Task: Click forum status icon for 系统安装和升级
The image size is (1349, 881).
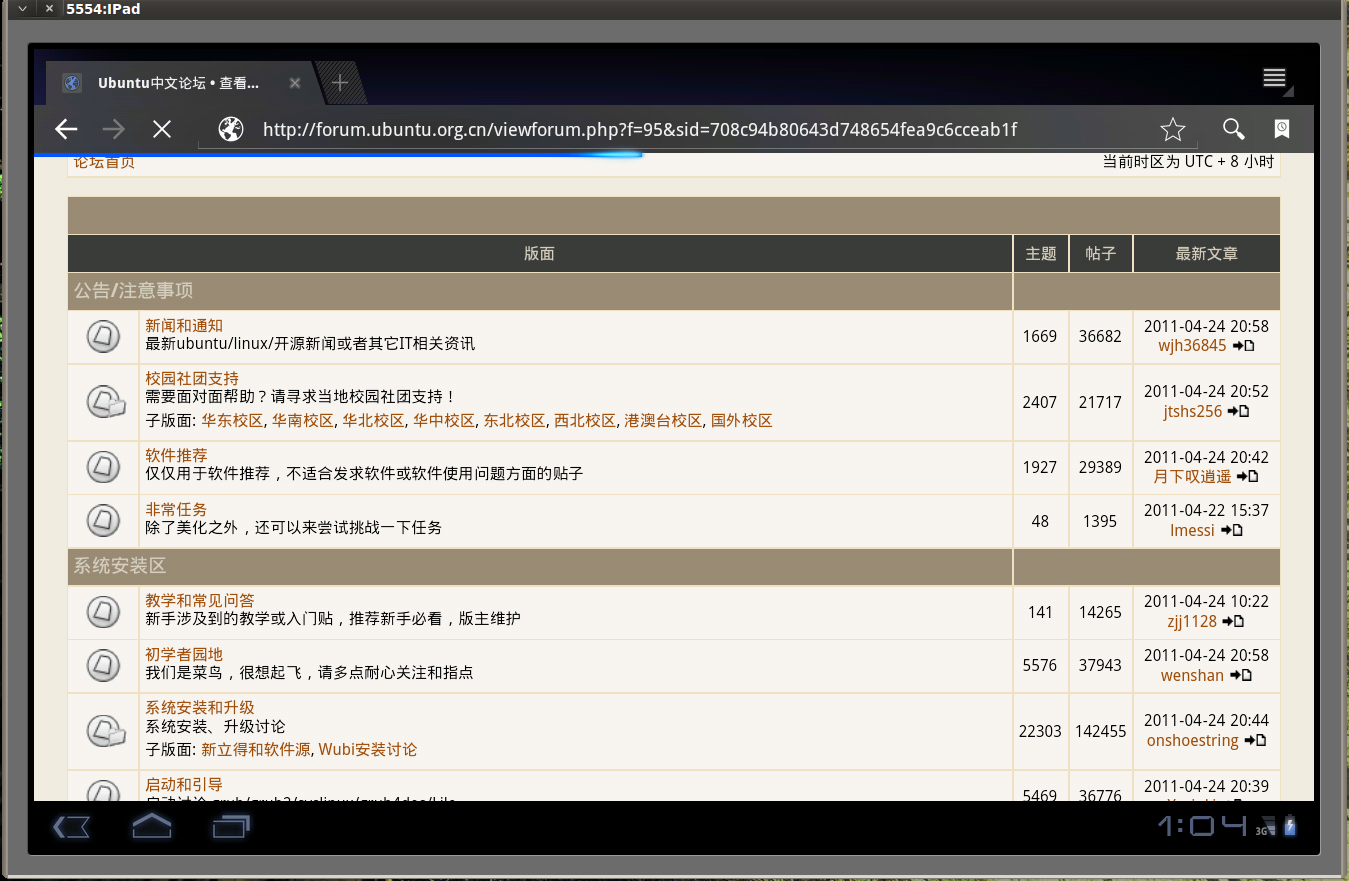Action: pyautogui.click(x=105, y=730)
